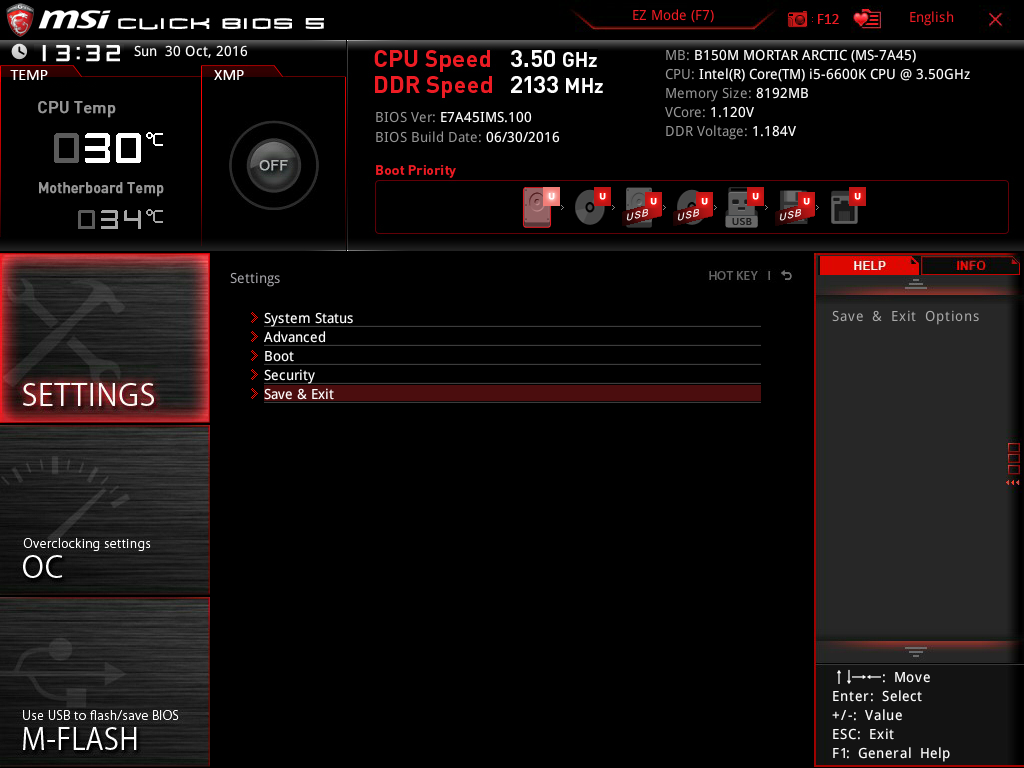Expand the Save & Exit chevron arrow
1024x768 pixels.
click(x=254, y=393)
